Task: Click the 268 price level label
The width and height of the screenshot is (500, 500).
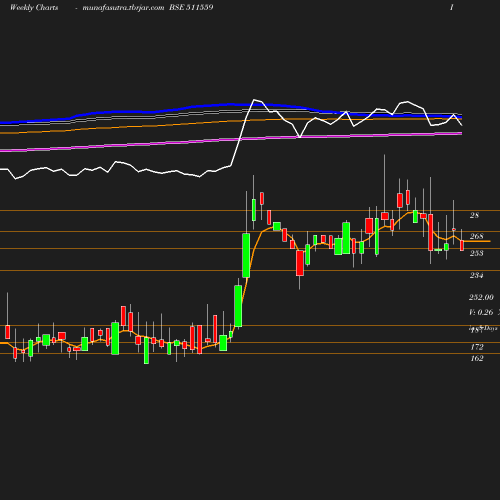Action: [477, 236]
